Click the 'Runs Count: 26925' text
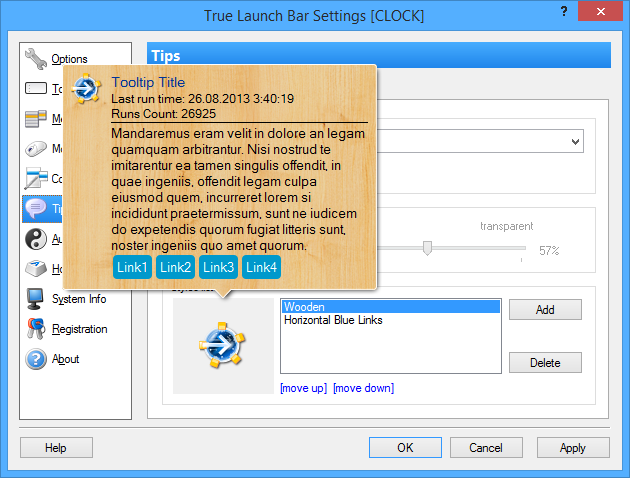The height and width of the screenshot is (478, 630). (x=164, y=114)
